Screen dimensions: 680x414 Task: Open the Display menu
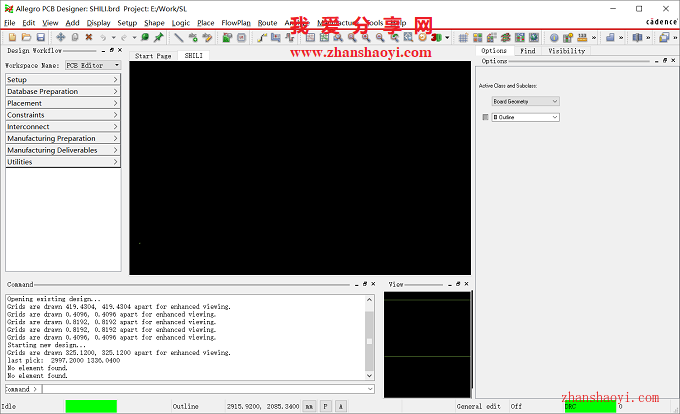click(x=98, y=23)
